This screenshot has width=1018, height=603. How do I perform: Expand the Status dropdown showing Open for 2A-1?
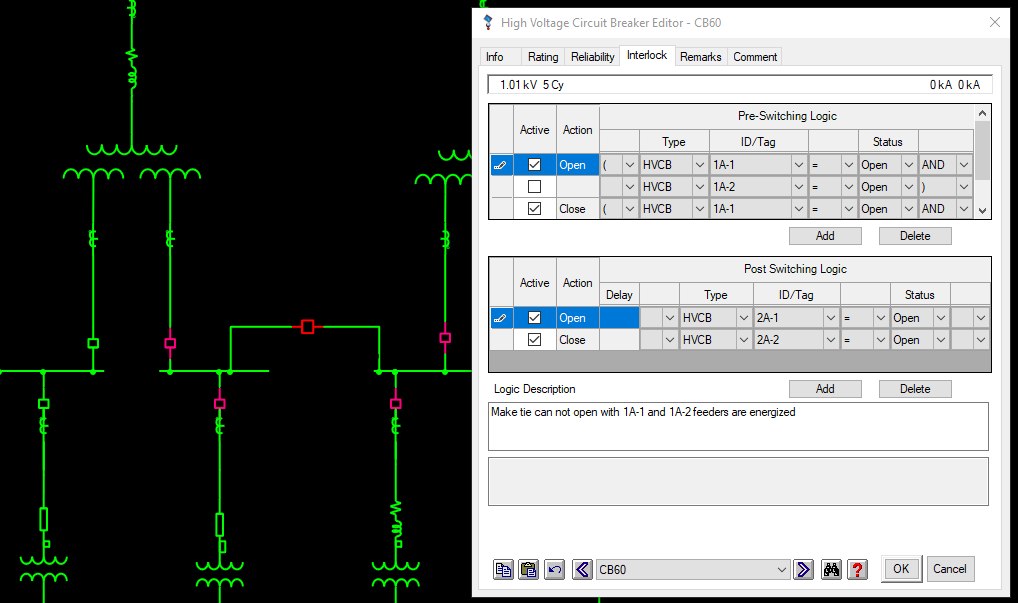(x=940, y=317)
